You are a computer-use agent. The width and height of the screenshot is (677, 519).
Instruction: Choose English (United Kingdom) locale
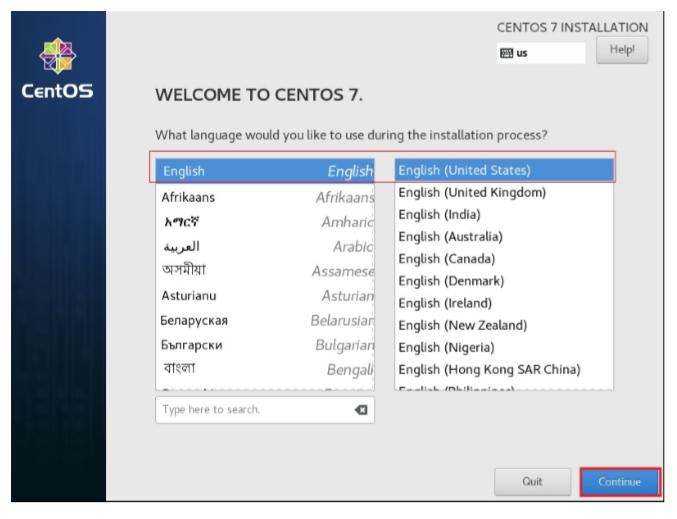[x=504, y=192]
